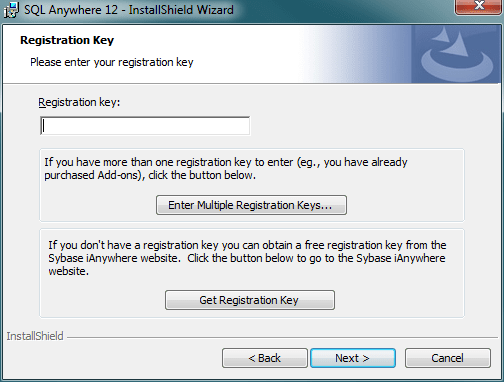Close the InstallShield Wizard window
Screen dimensions: 504x382
coord(479,6)
